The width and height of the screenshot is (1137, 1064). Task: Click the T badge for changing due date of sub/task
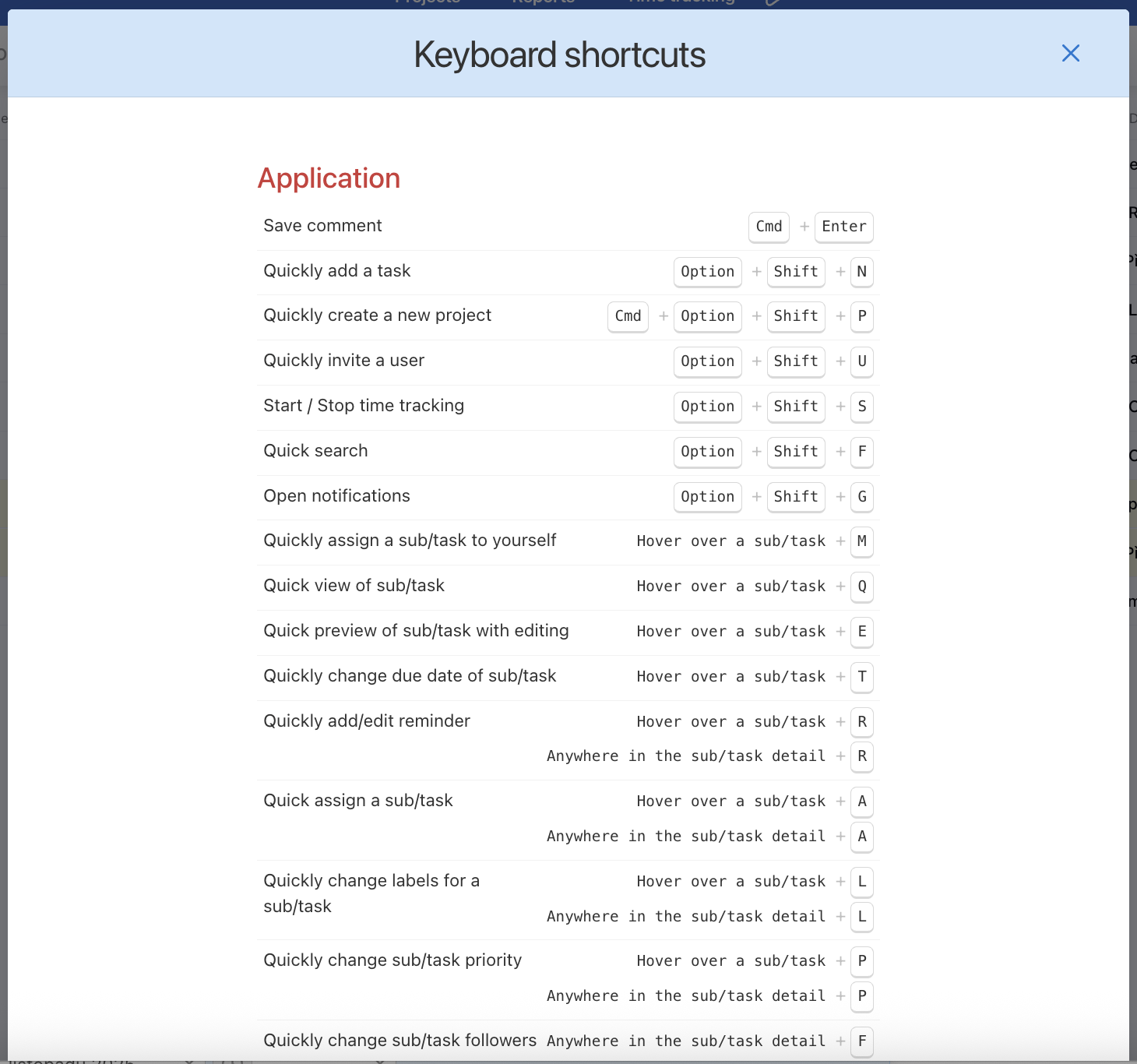click(x=861, y=677)
